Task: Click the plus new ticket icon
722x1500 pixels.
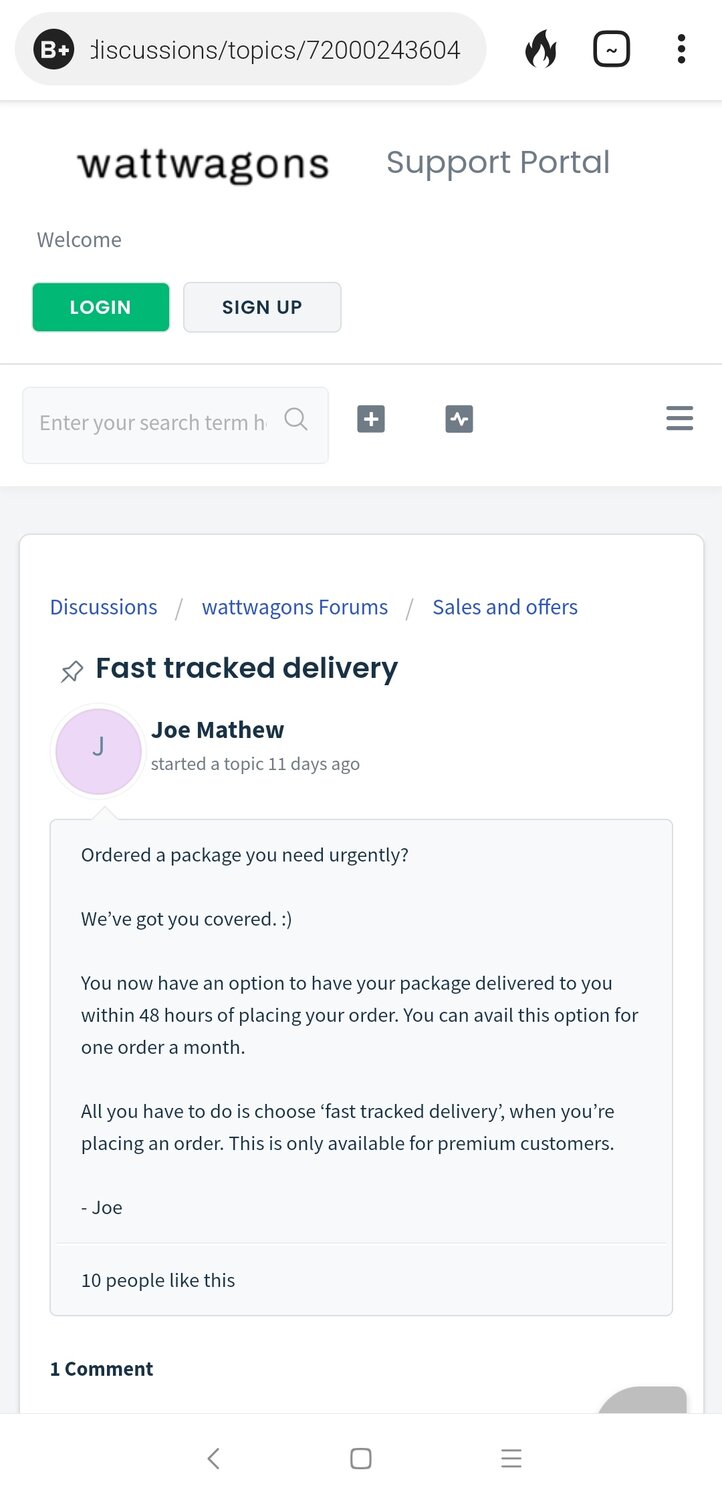Action: click(371, 420)
